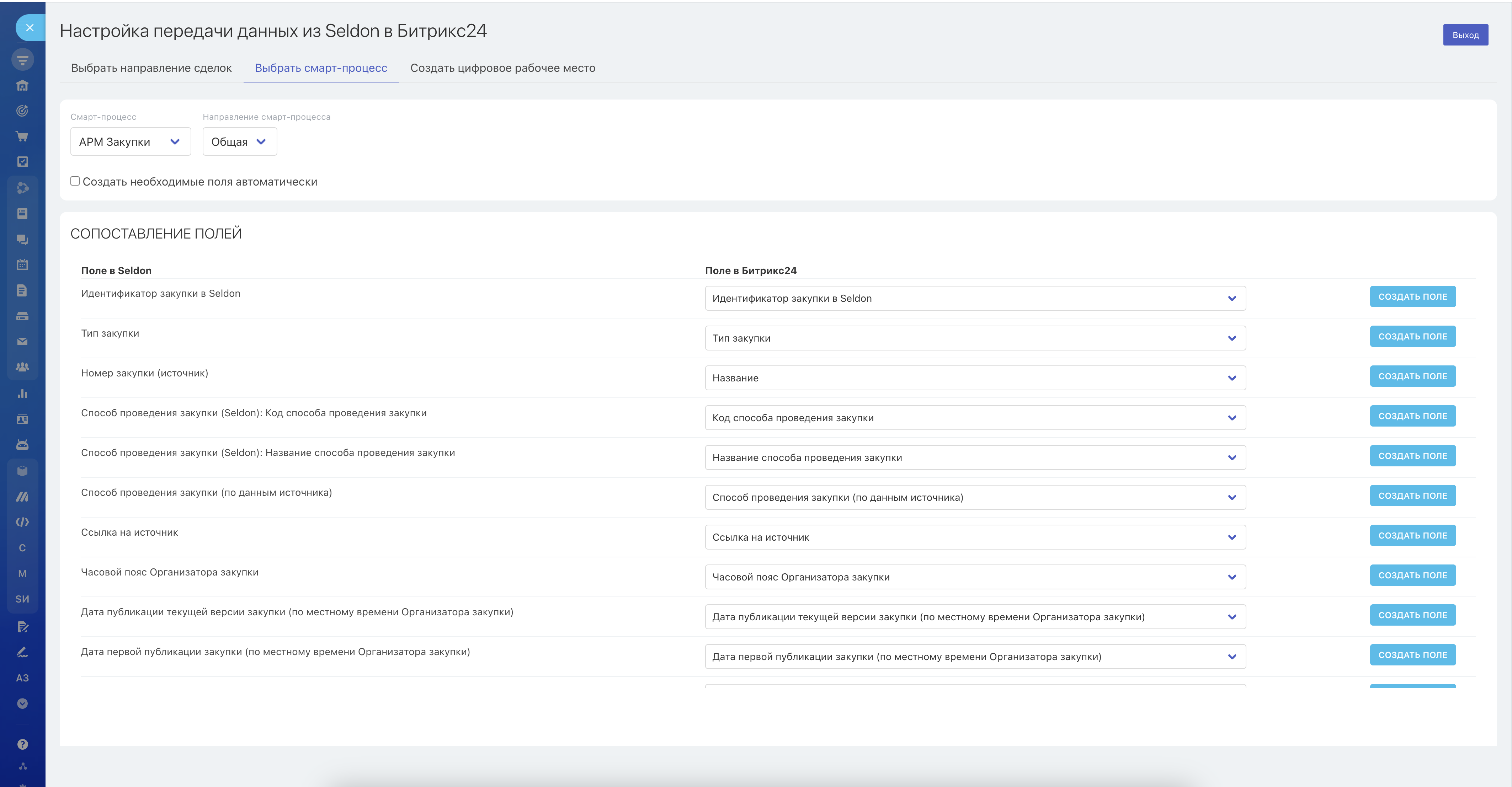Image resolution: width=1512 pixels, height=787 pixels.
Task: Click the code brackets developer icon
Action: coord(22,522)
